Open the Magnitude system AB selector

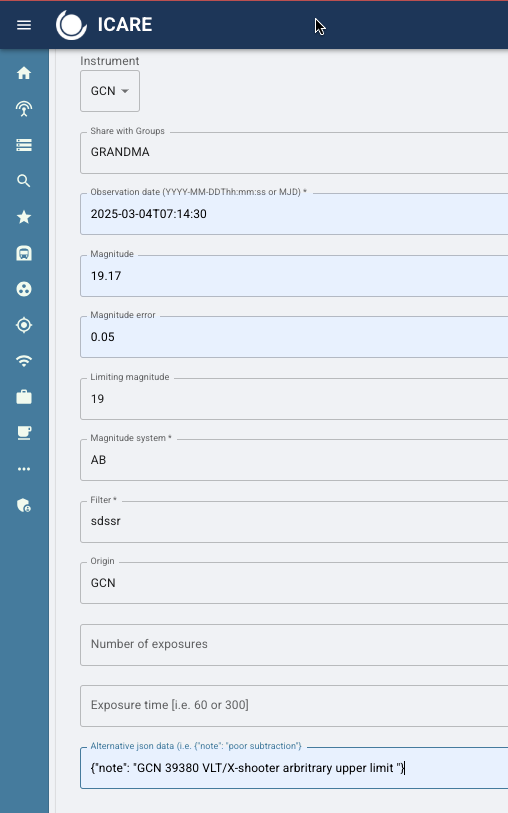pyautogui.click(x=294, y=460)
